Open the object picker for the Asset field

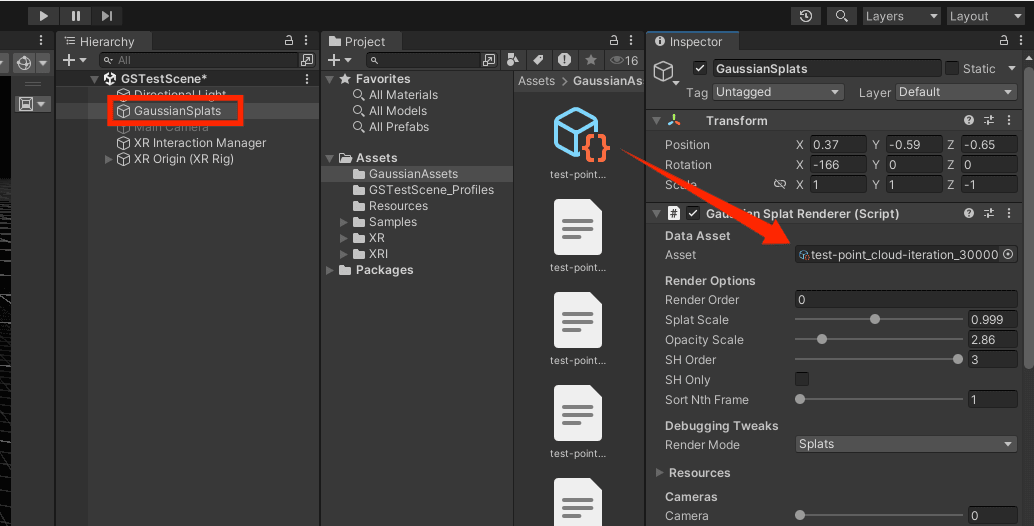1008,255
